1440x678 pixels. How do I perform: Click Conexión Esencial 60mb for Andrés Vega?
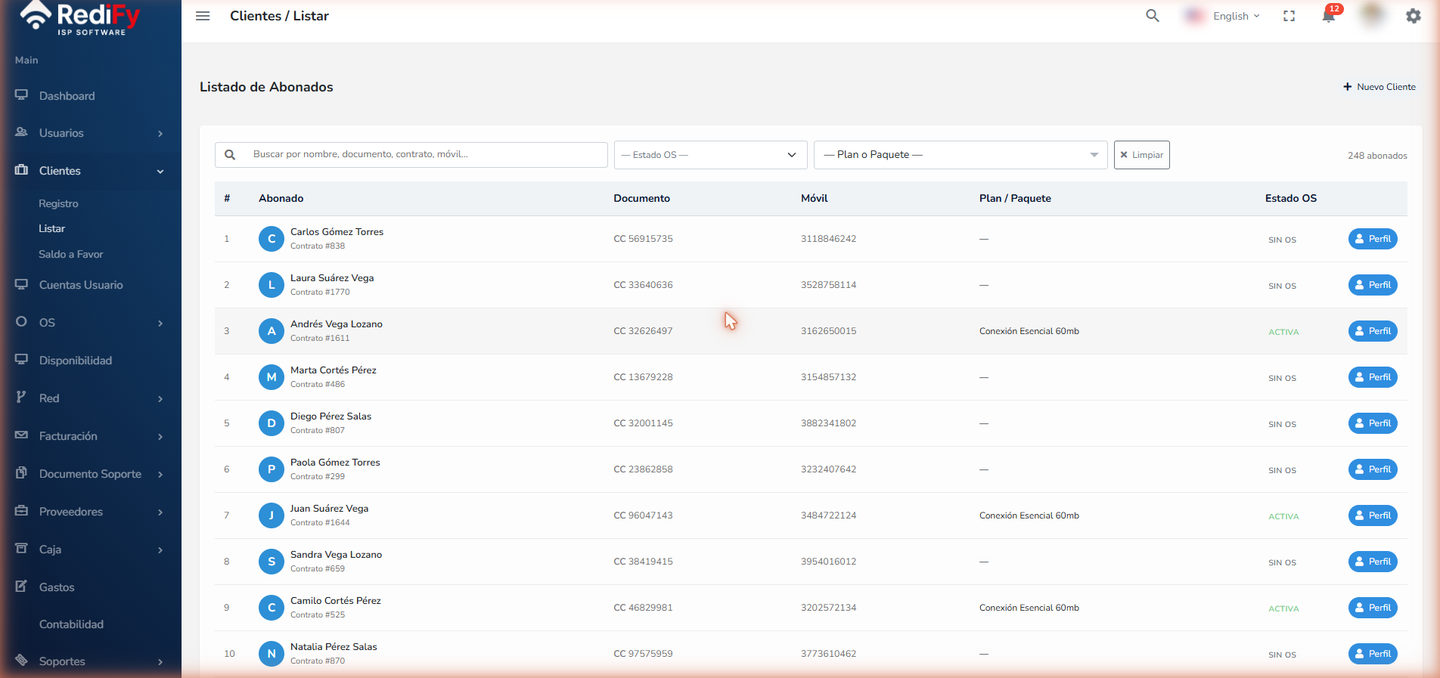point(1029,331)
